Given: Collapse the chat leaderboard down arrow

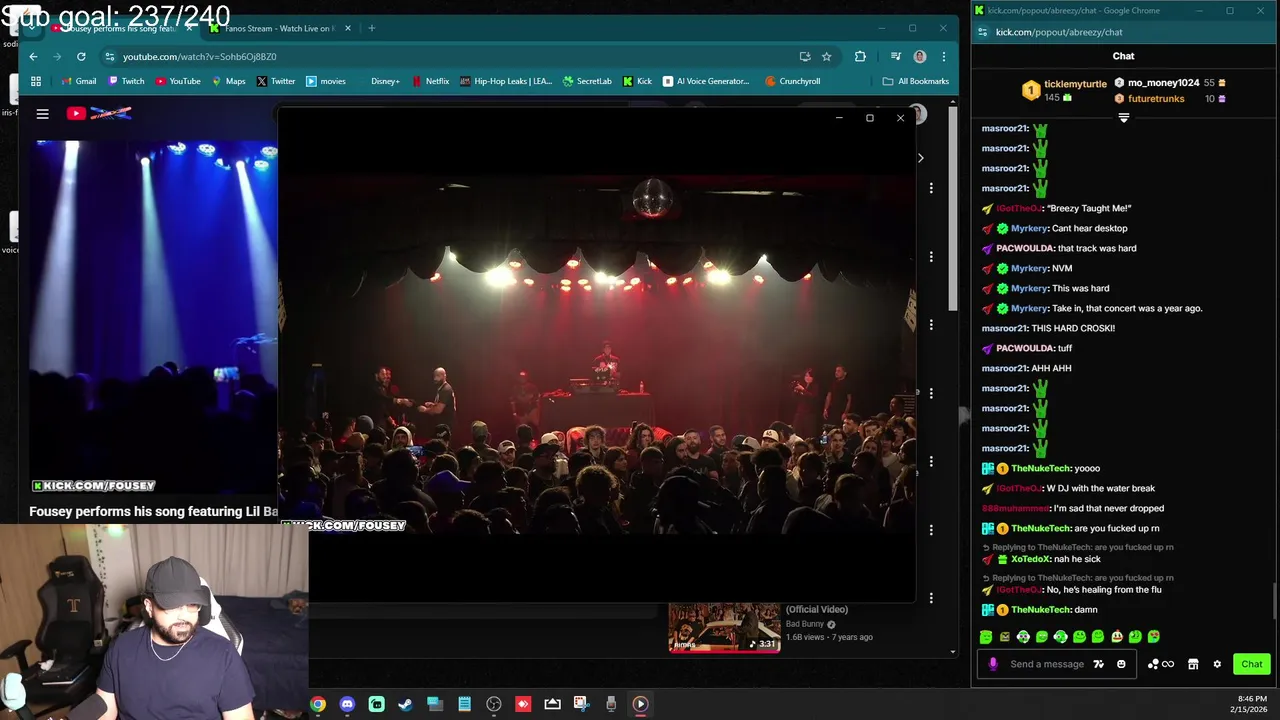Looking at the screenshot, I should pyautogui.click(x=1123, y=118).
